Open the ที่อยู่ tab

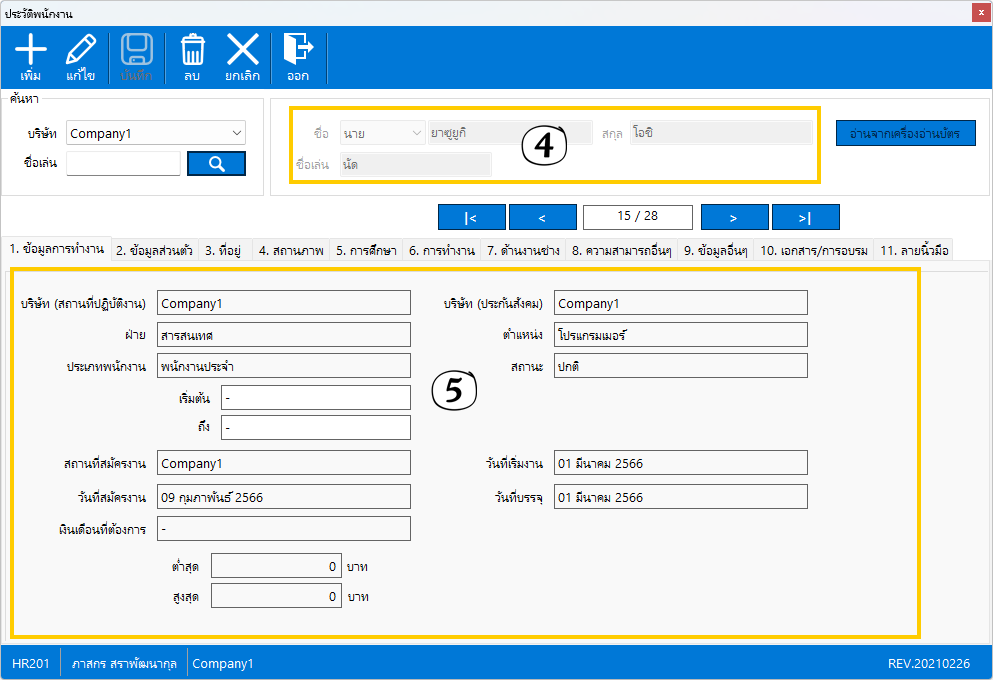point(224,250)
